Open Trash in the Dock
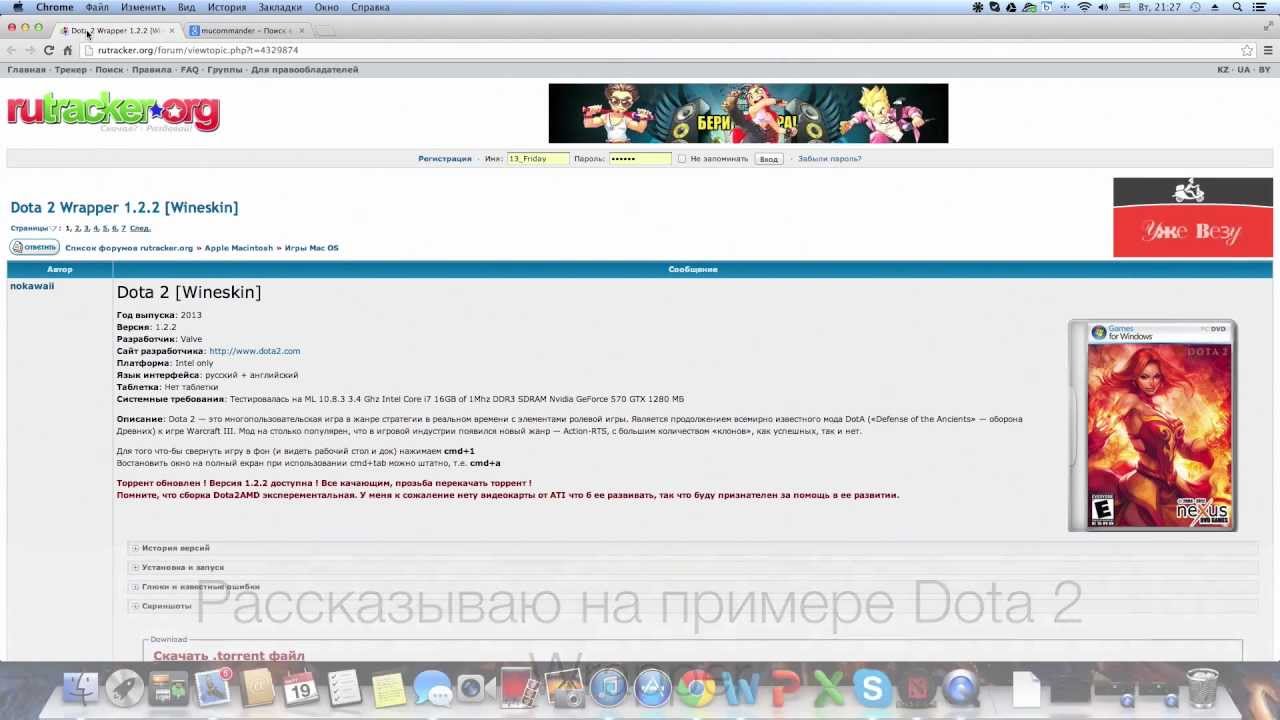This screenshot has width=1280, height=720. [1202, 689]
